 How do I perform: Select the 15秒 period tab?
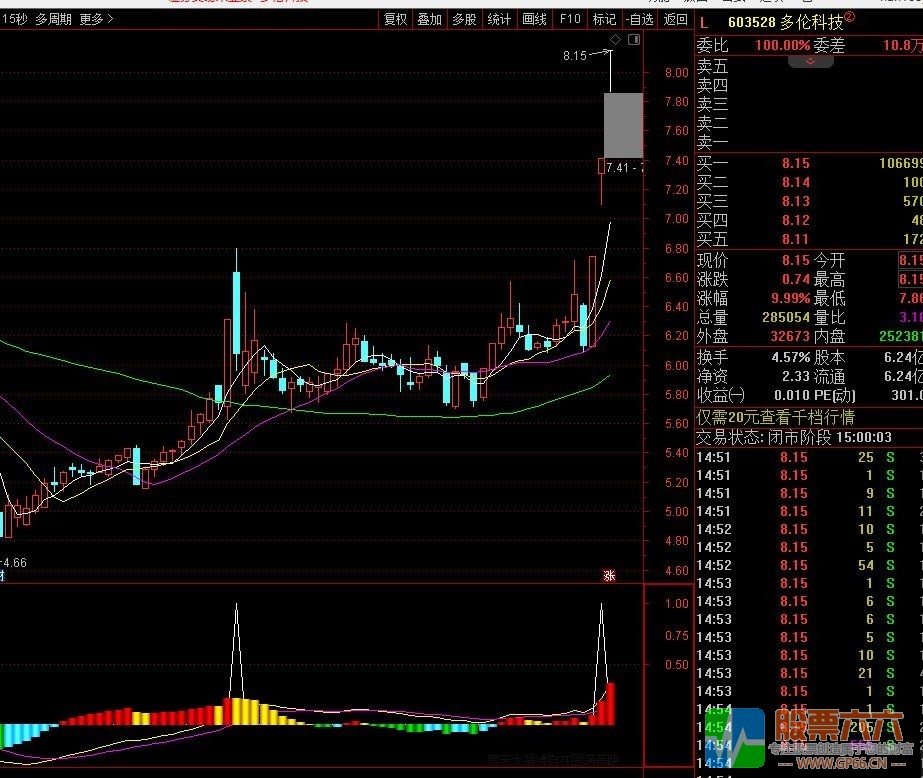click(x=15, y=19)
